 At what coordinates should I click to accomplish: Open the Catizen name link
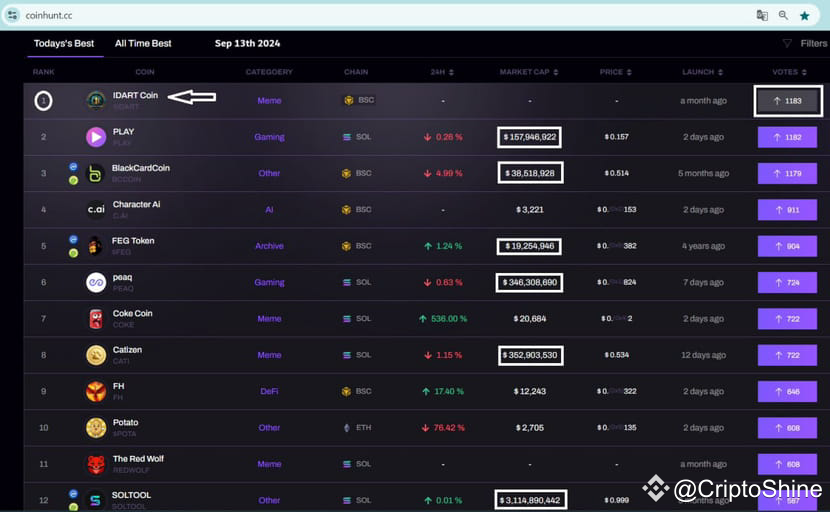[127, 350]
